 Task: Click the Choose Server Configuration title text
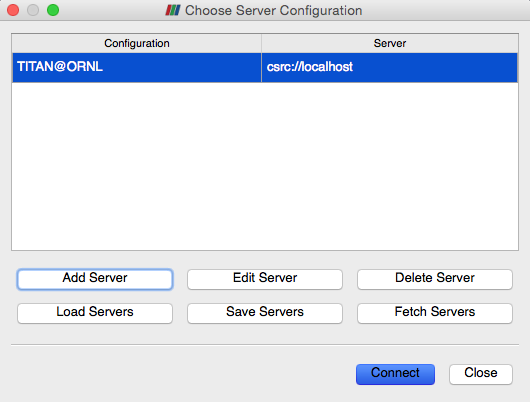273,10
